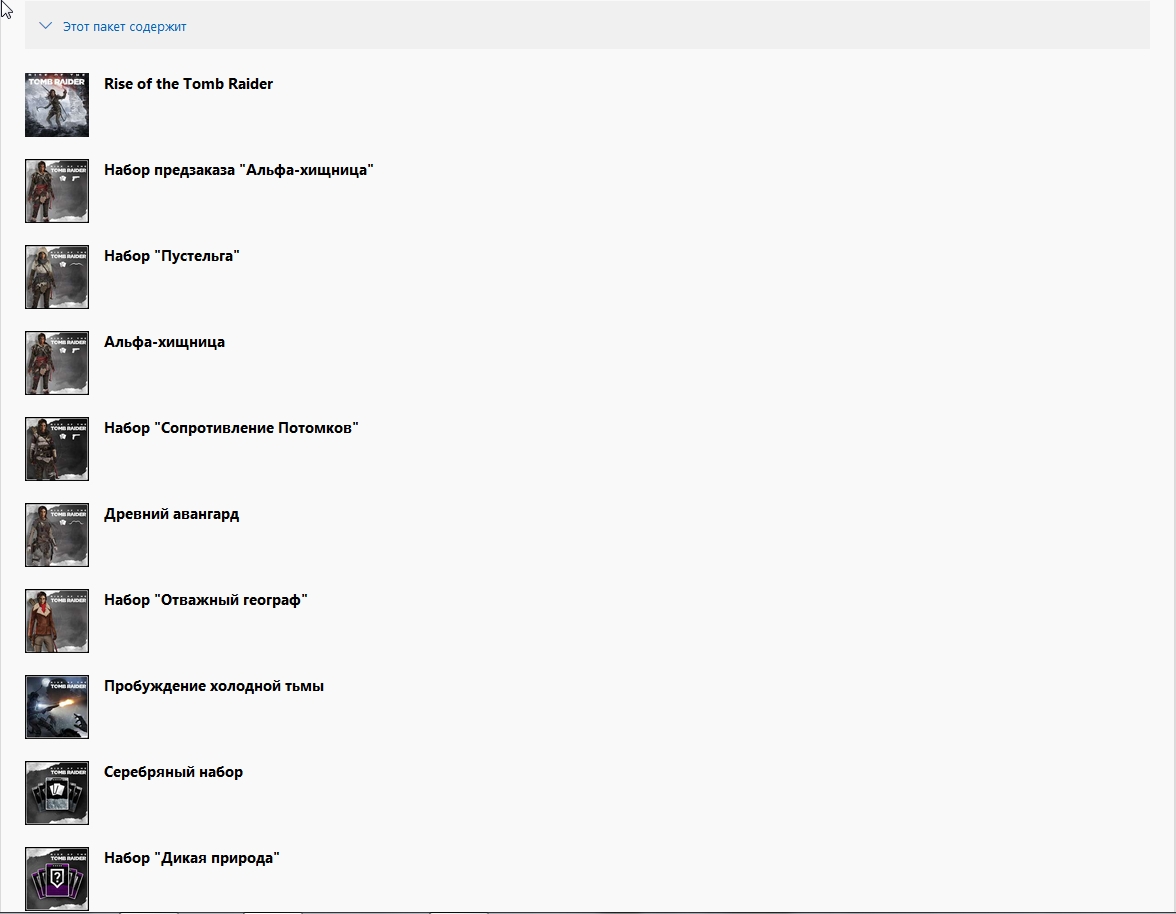Image resolution: width=1176 pixels, height=914 pixels.
Task: Open the Набор "Пустельга" pack icon
Action: coord(57,277)
